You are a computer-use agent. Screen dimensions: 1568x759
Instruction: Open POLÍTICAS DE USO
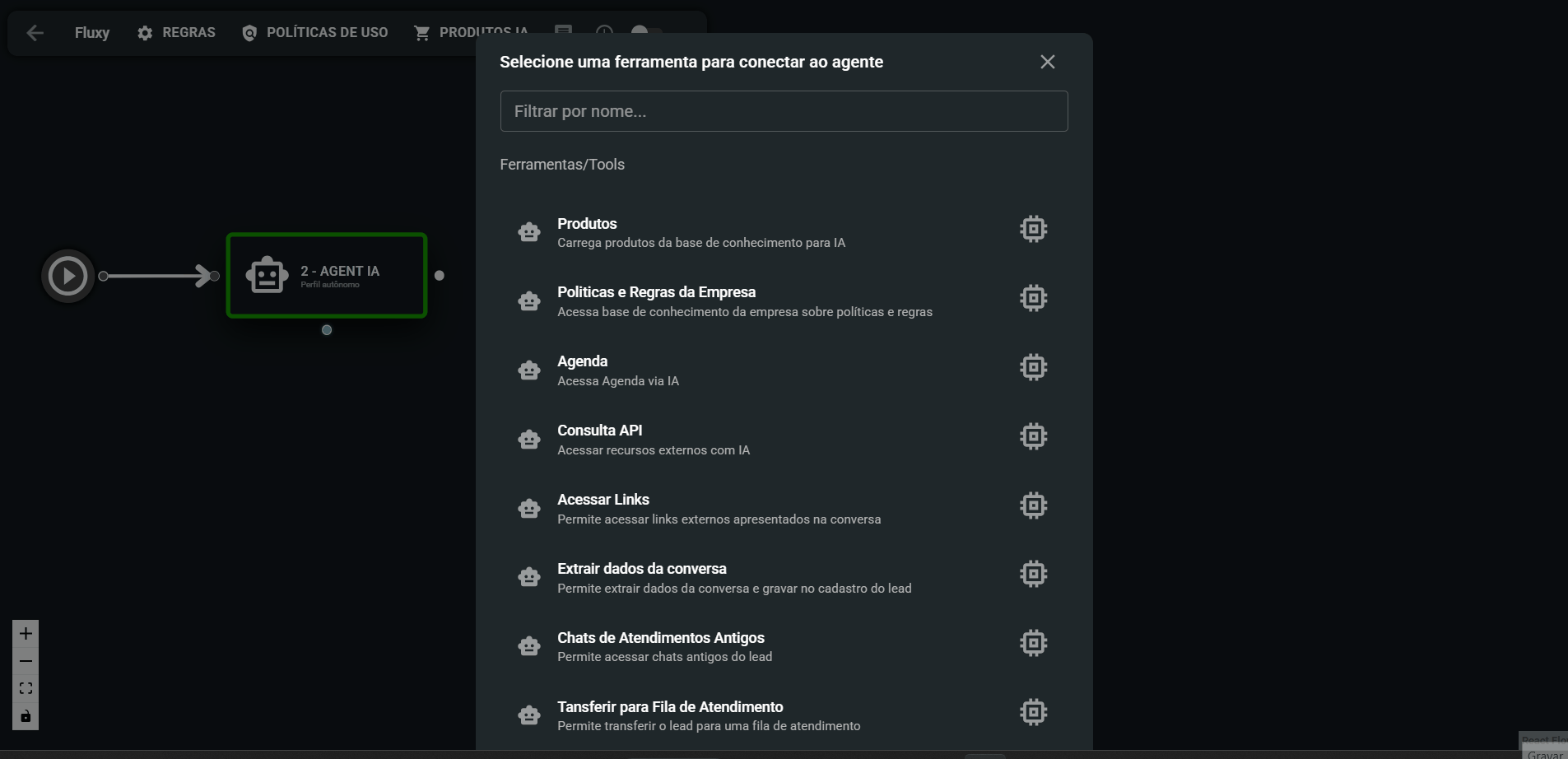tap(314, 33)
